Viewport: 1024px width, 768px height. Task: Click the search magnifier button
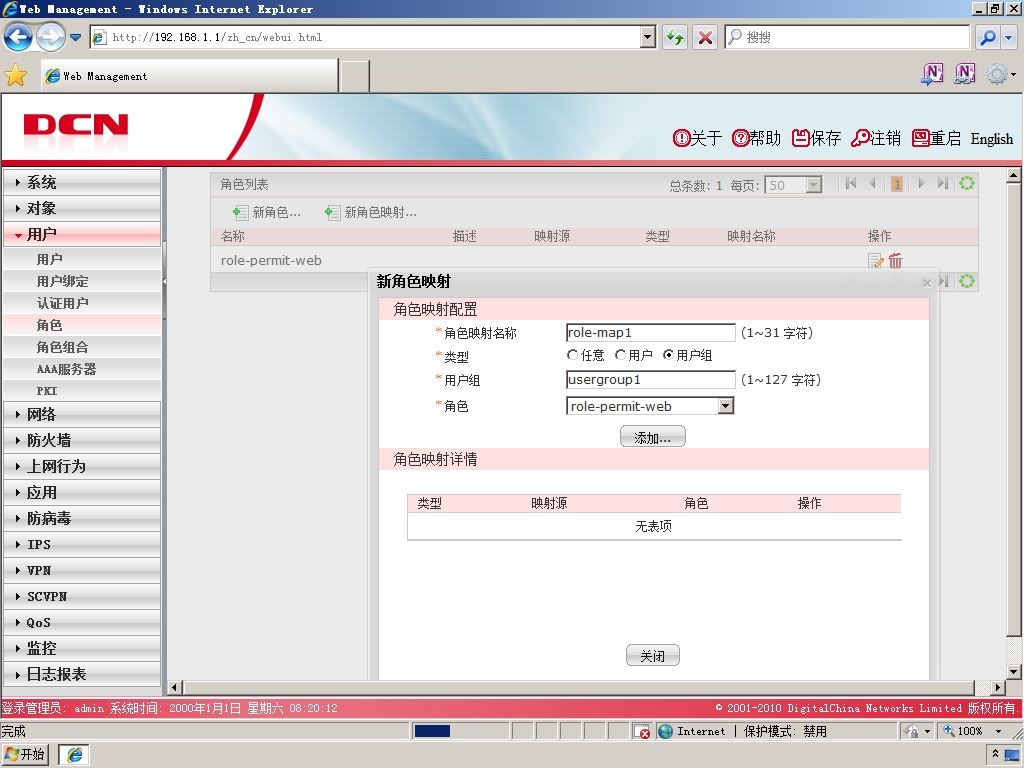click(x=987, y=37)
